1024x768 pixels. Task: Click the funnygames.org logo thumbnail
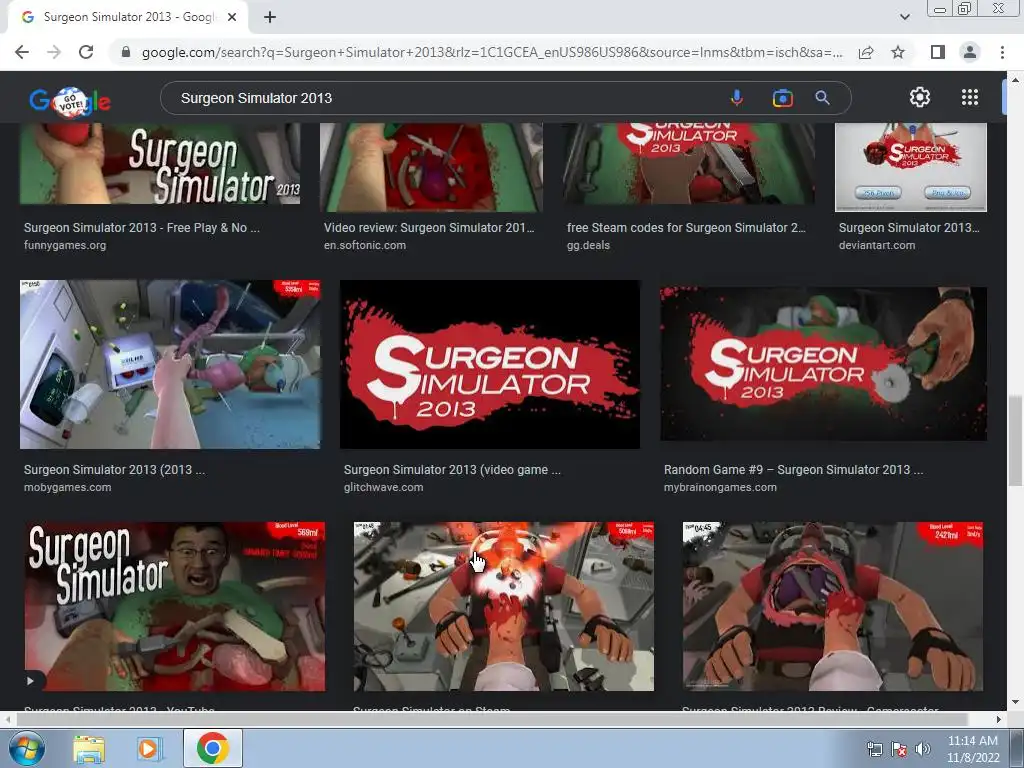(160, 163)
